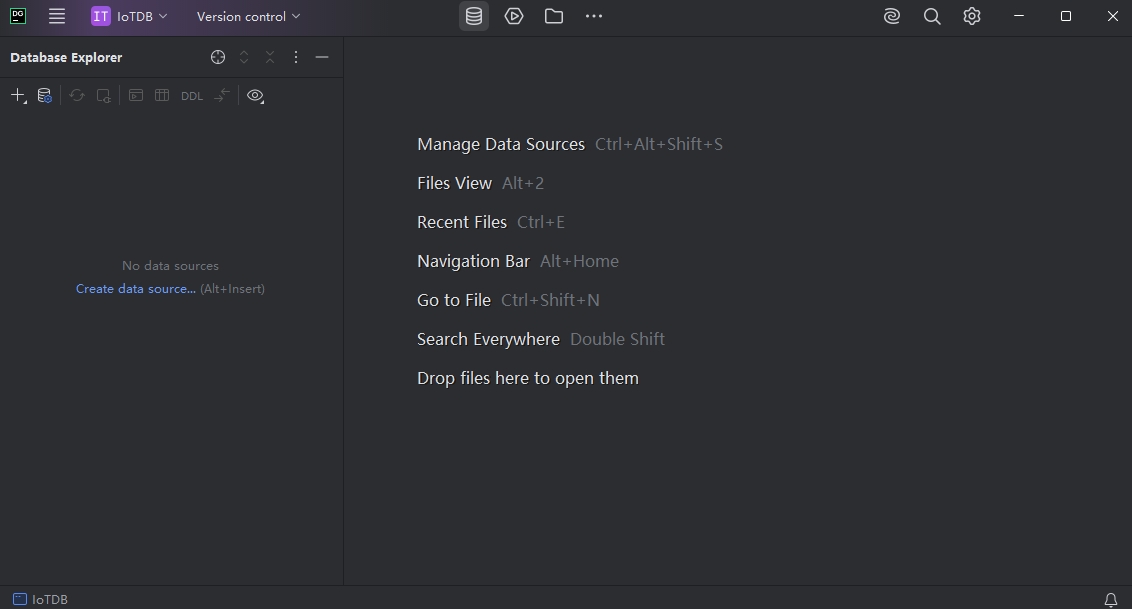This screenshot has height=609, width=1132.
Task: Open the Services tool window icon
Action: pos(514,16)
